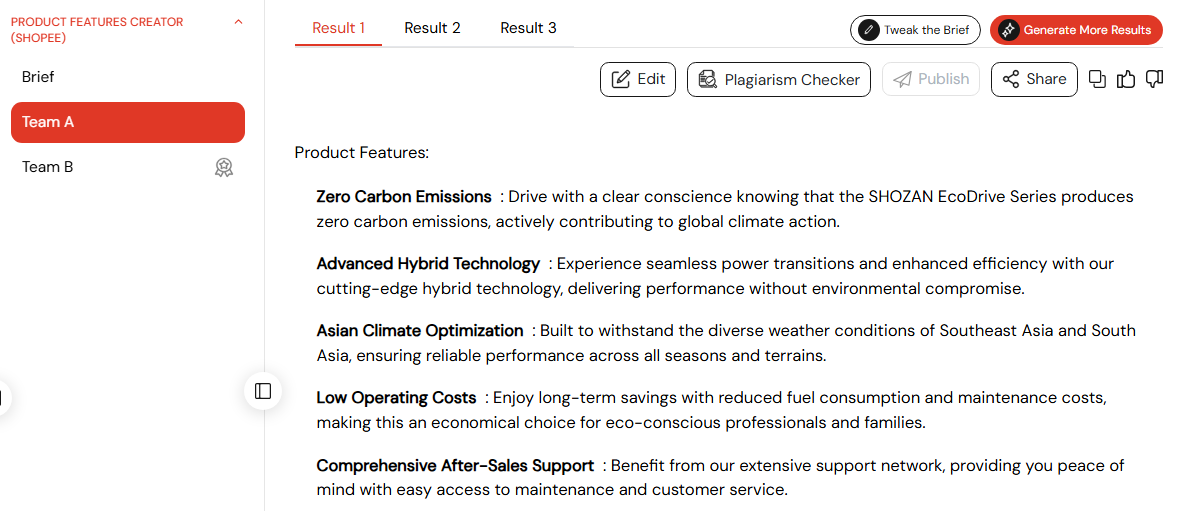Click the pencil icon in Tweak the Brief

pyautogui.click(x=868, y=30)
